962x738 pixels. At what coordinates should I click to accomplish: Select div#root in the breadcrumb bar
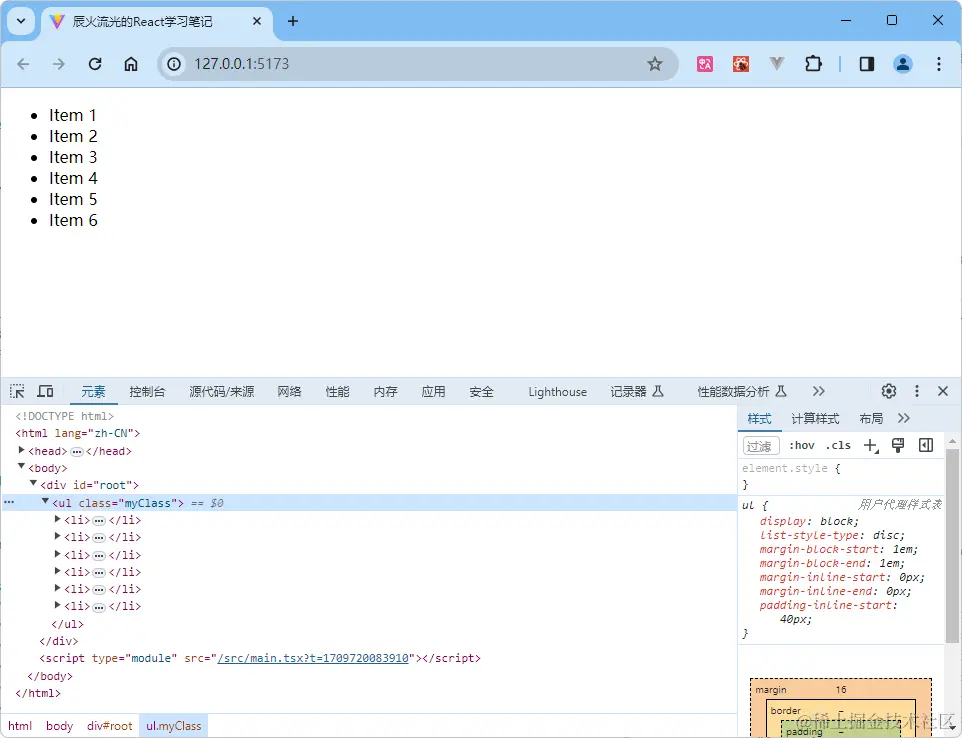click(x=110, y=726)
